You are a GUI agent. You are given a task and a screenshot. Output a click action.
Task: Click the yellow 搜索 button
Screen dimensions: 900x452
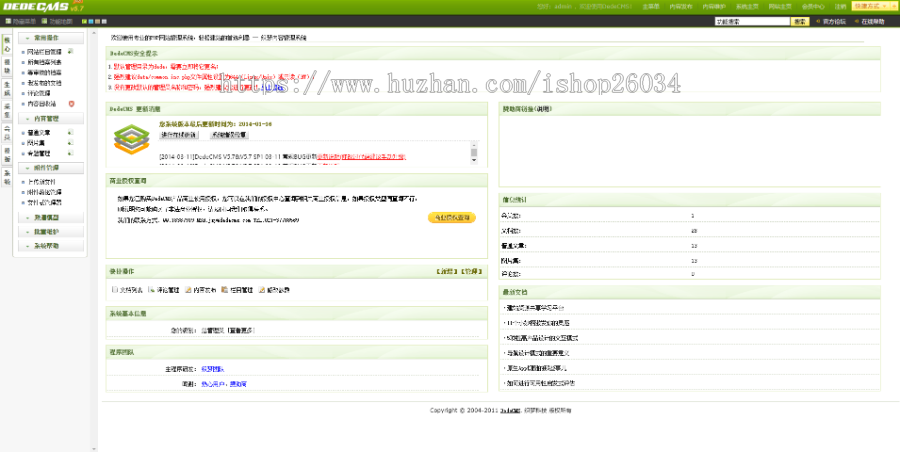click(800, 21)
